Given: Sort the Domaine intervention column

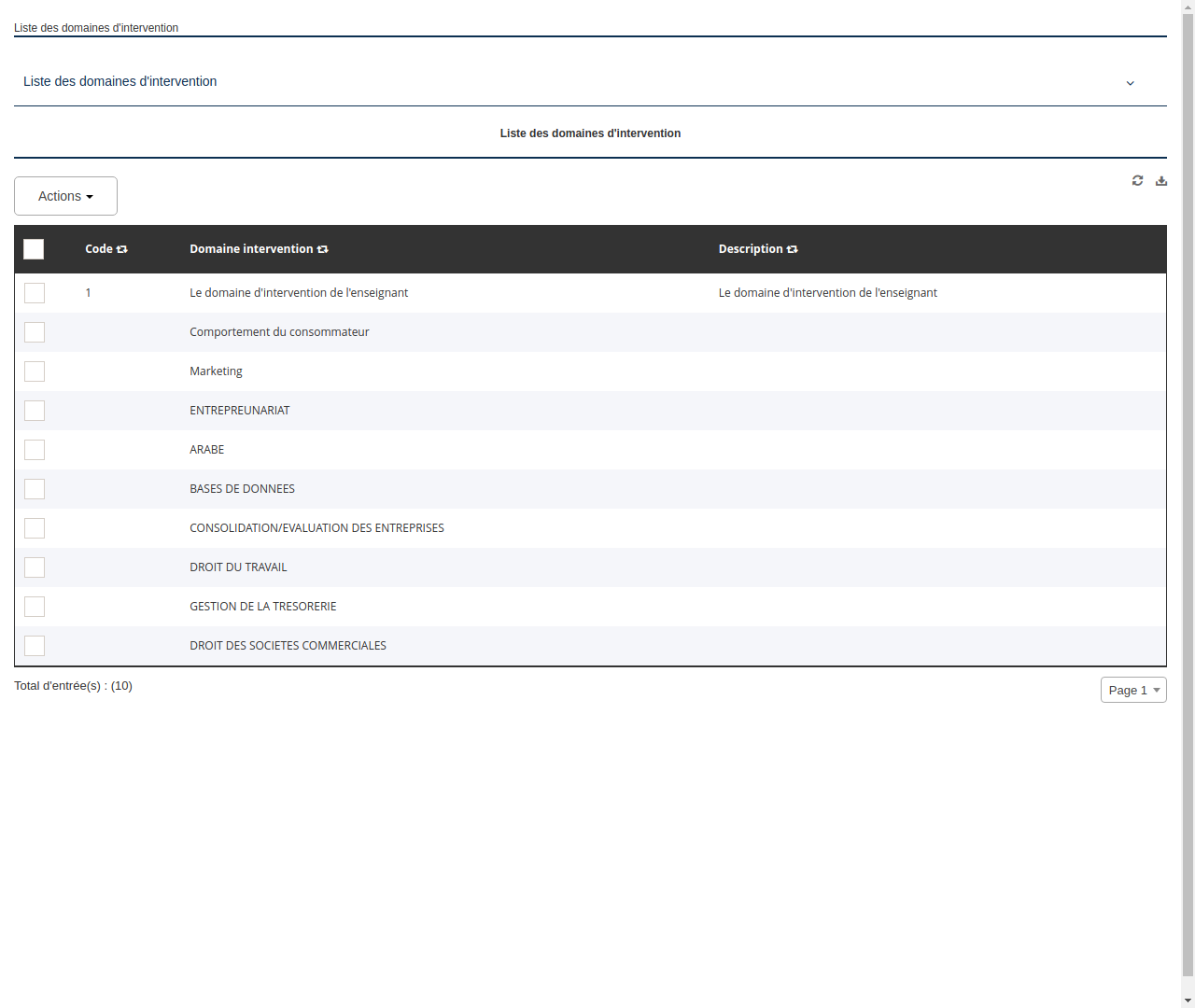Looking at the screenshot, I should click(322, 248).
